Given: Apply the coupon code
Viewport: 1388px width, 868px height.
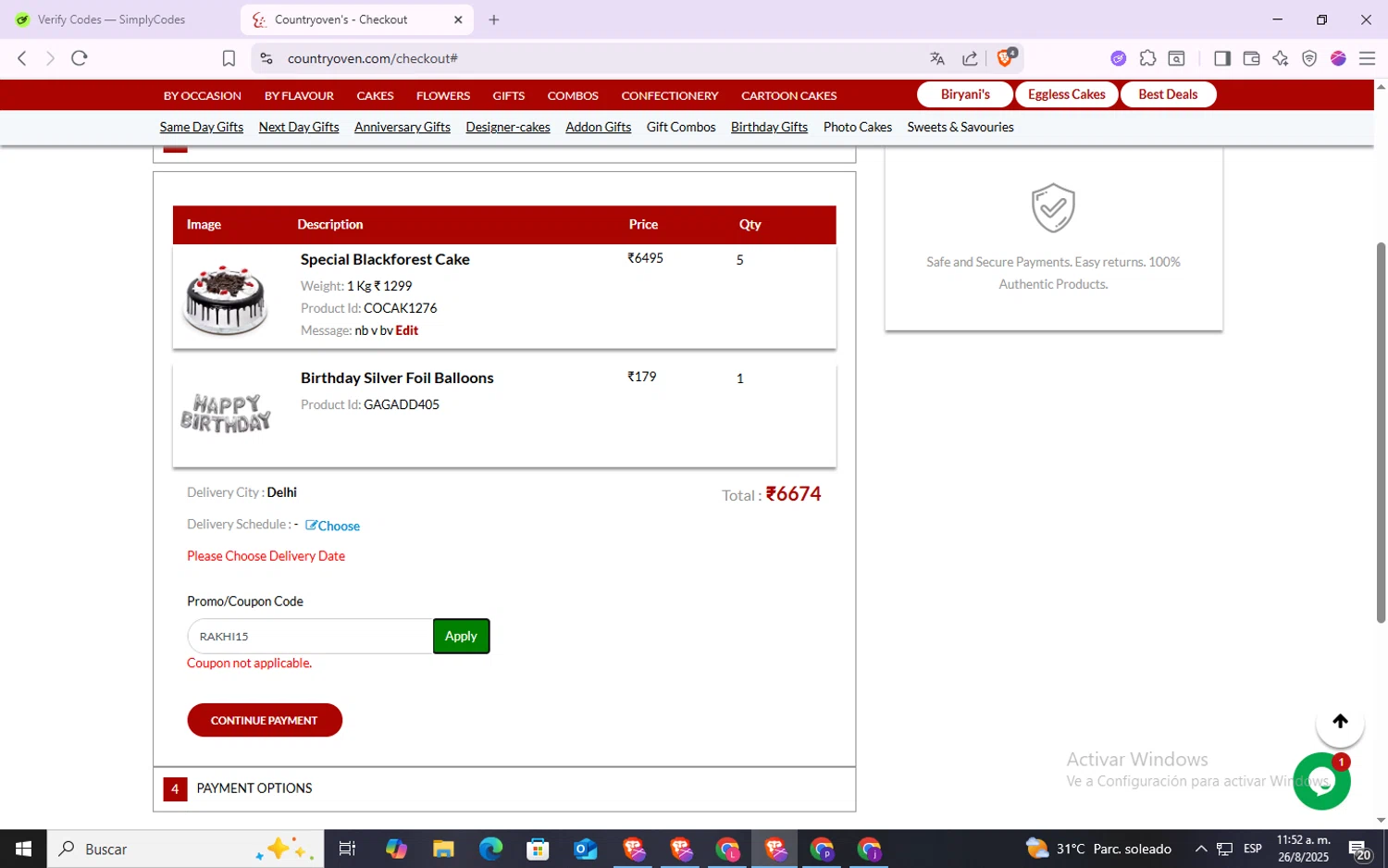Looking at the screenshot, I should click(461, 637).
